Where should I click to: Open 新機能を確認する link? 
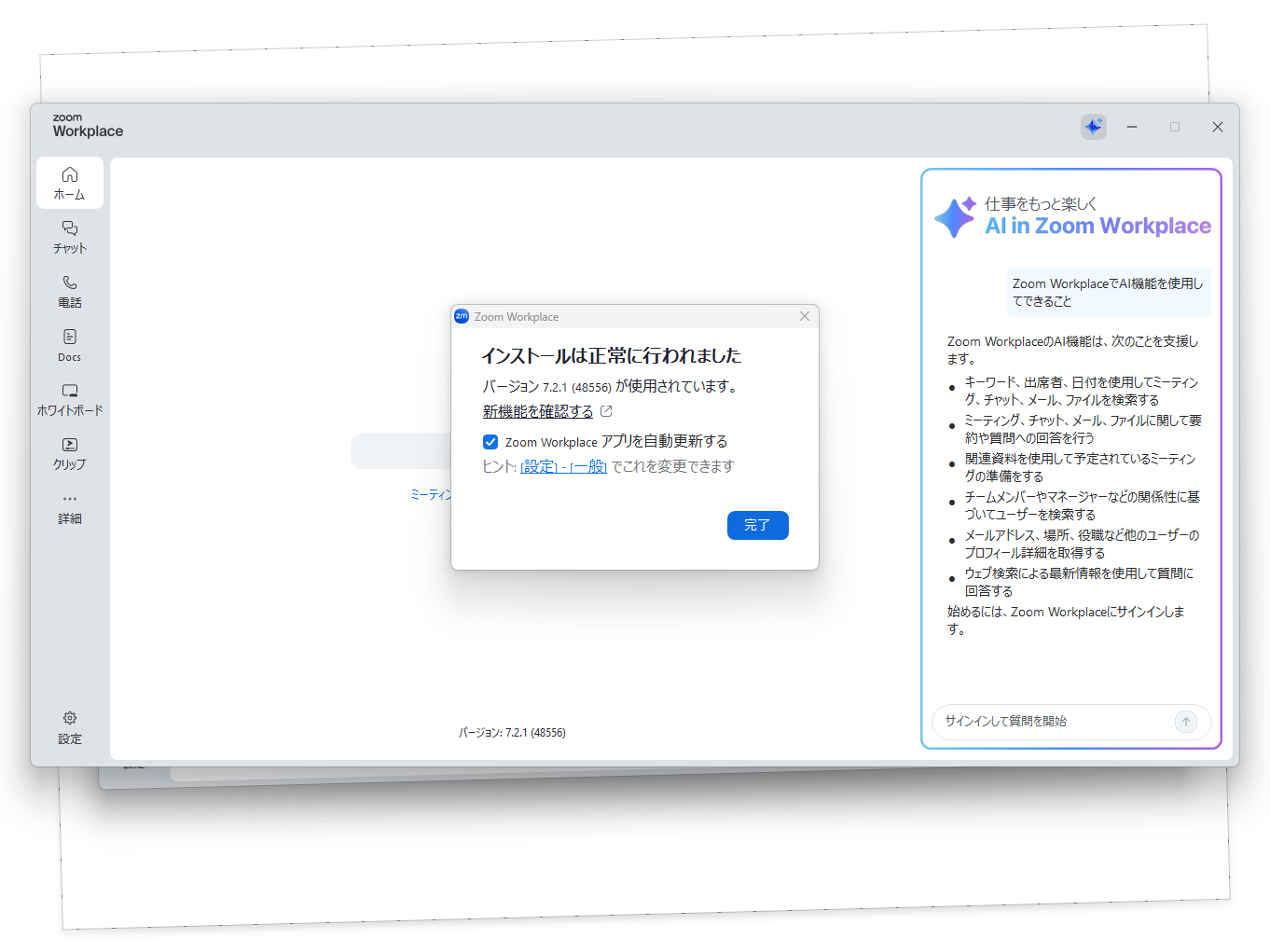(x=538, y=411)
